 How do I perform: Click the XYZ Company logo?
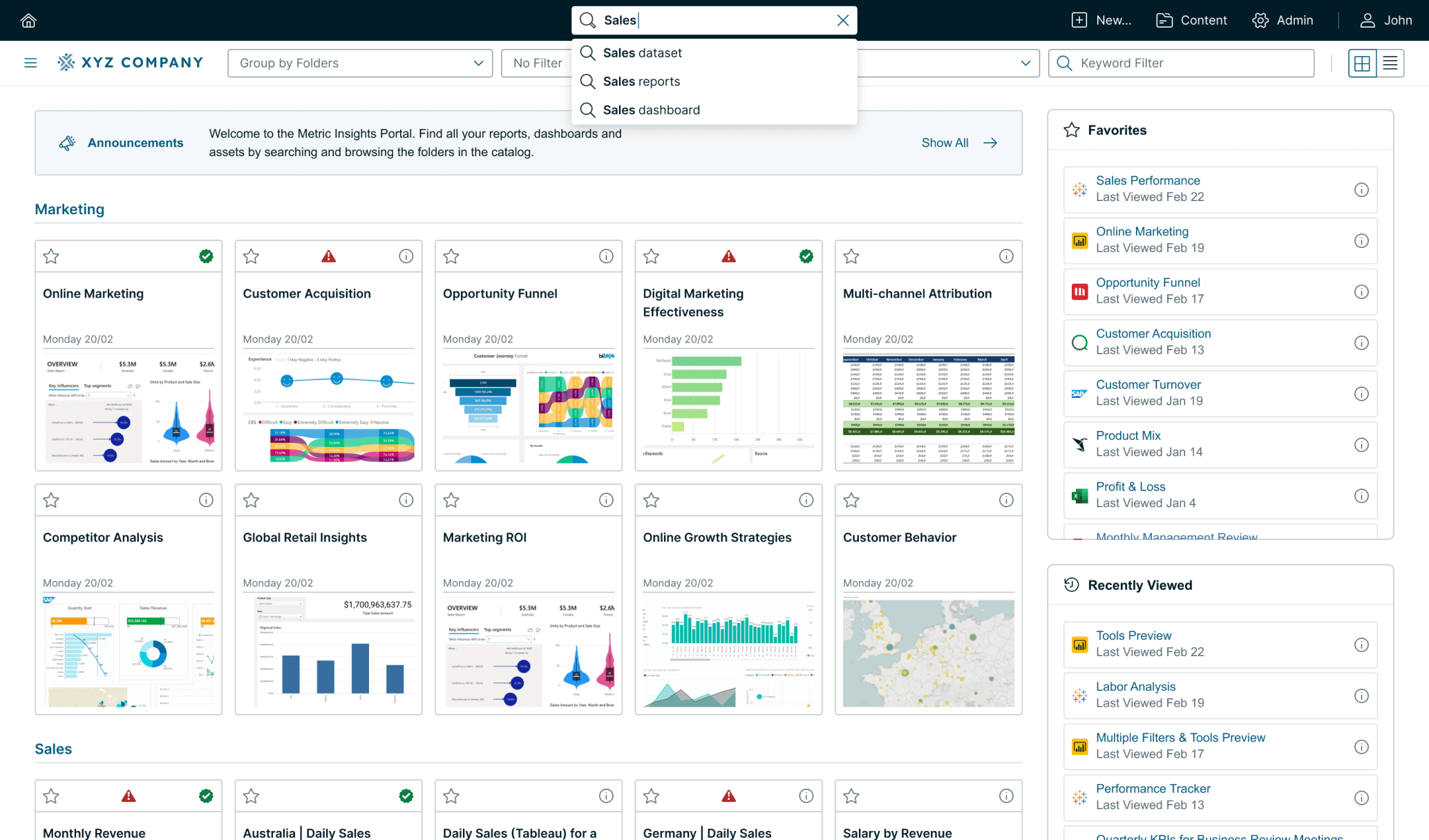coord(130,63)
